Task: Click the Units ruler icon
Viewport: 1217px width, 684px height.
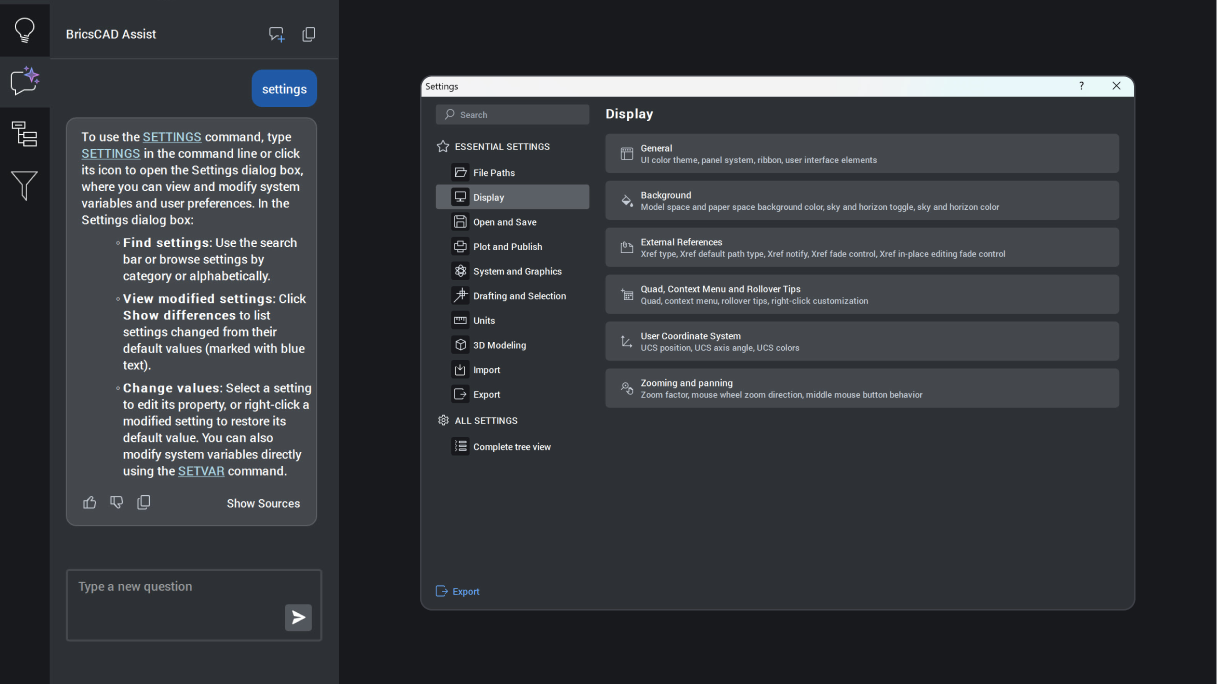Action: pyautogui.click(x=460, y=320)
